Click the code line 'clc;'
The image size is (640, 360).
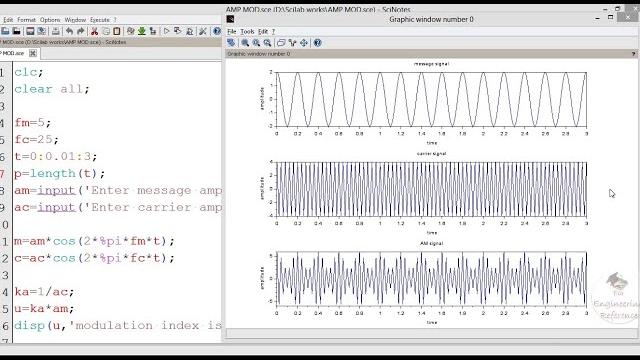coord(29,72)
